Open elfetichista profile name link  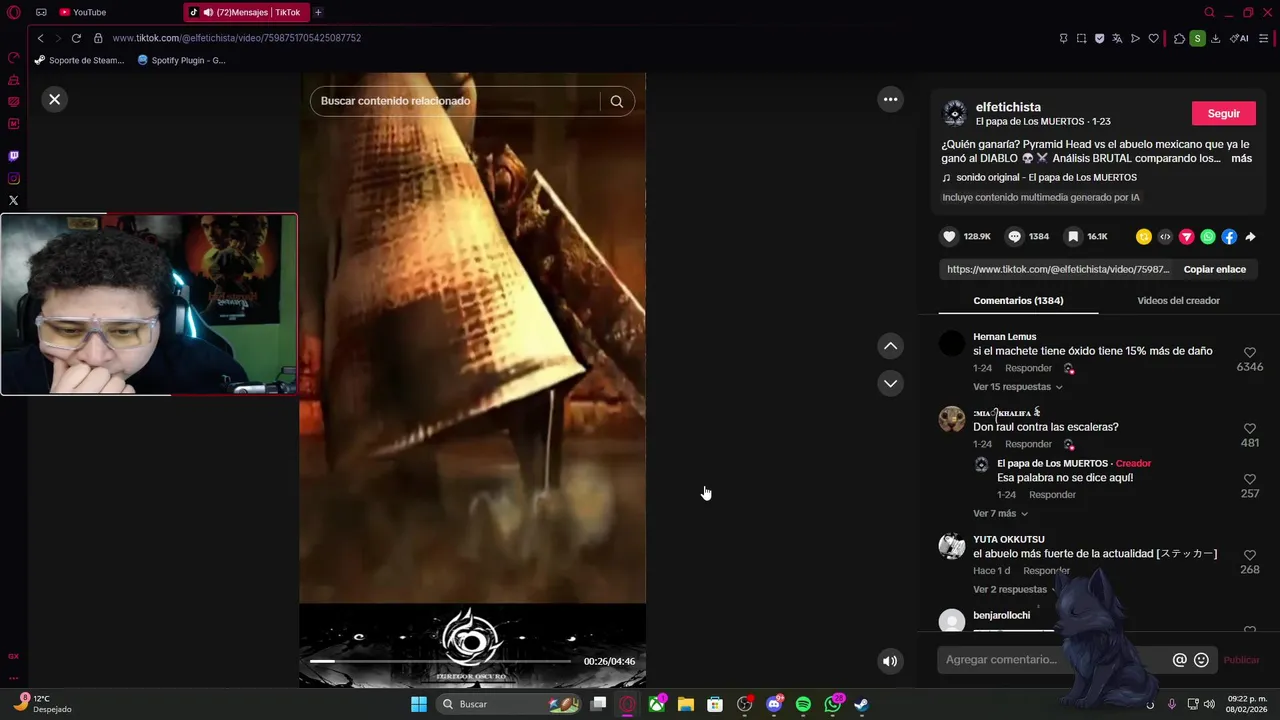pos(1008,107)
